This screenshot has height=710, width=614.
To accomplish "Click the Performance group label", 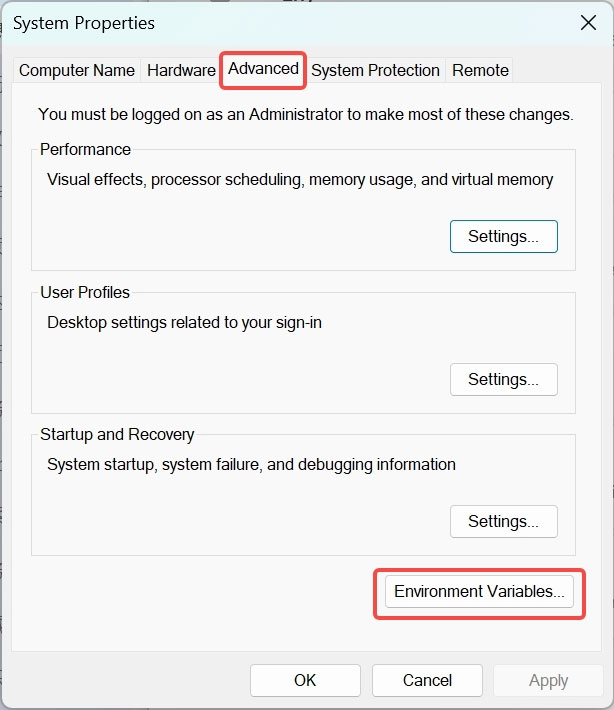I will tap(85, 149).
